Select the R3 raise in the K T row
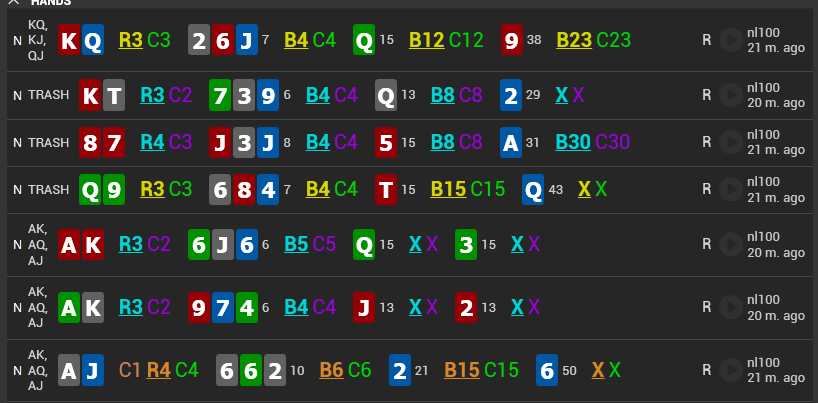Viewport: 818px width, 403px height. 152,94
